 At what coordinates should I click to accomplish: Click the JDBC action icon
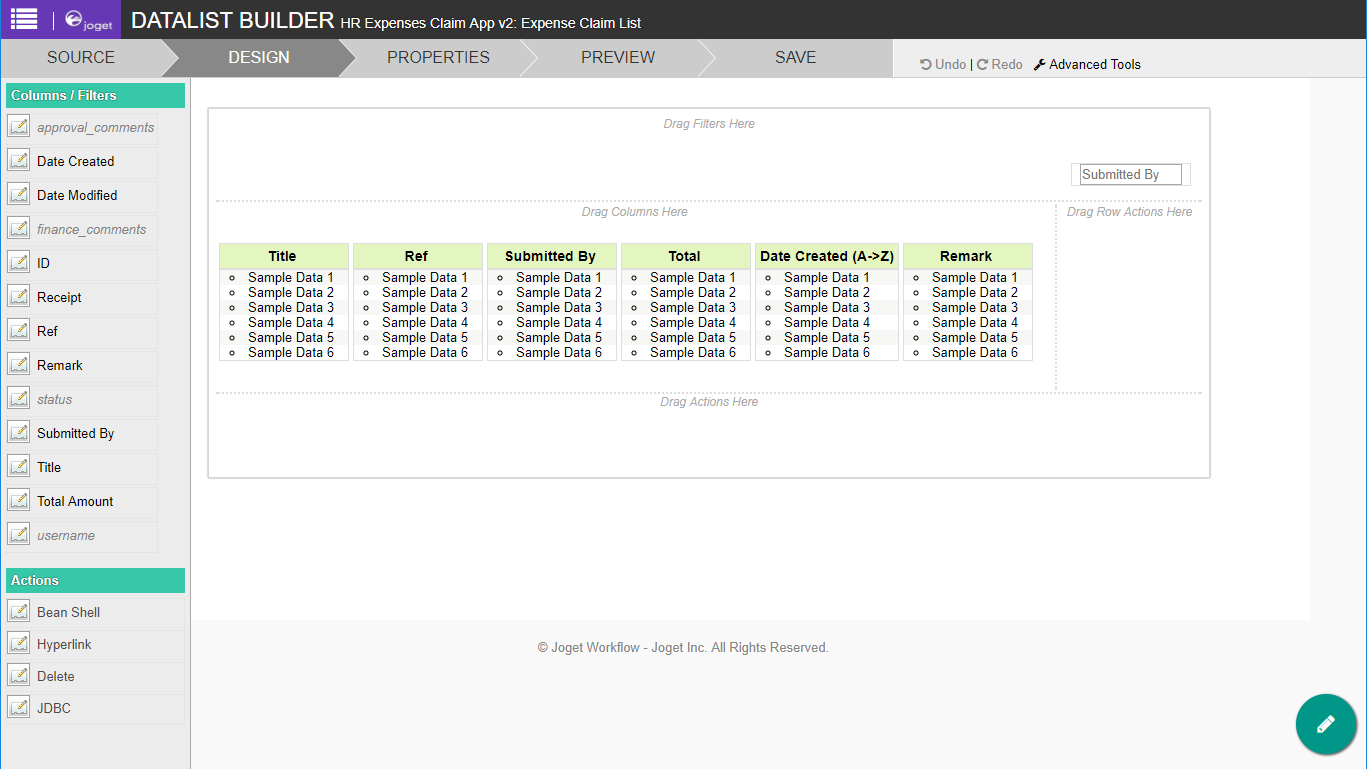point(18,708)
